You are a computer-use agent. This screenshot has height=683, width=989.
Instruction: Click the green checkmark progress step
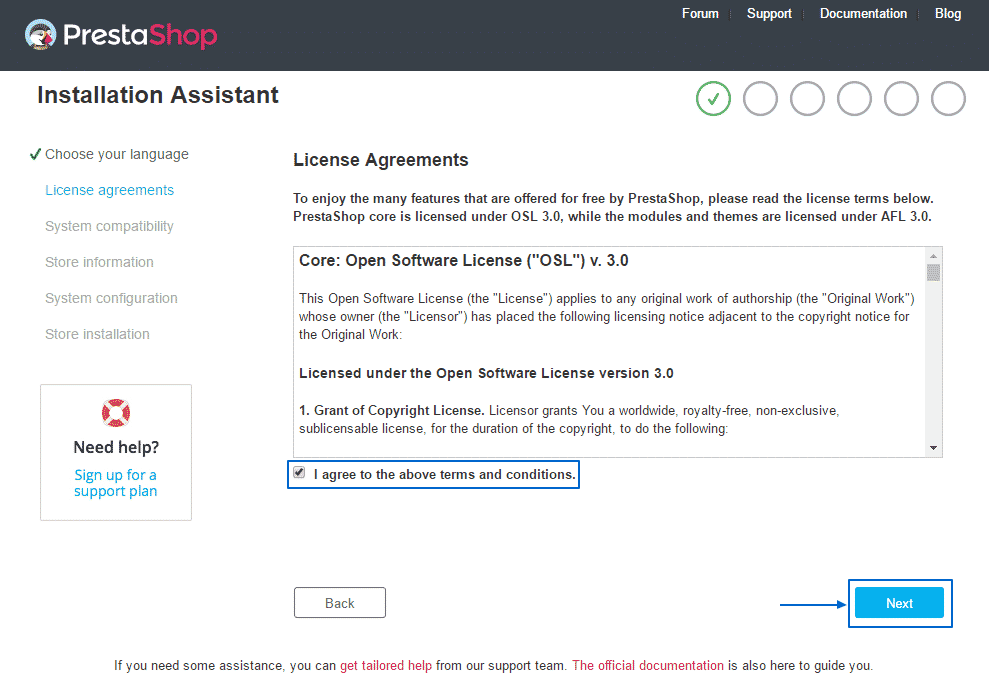point(713,98)
